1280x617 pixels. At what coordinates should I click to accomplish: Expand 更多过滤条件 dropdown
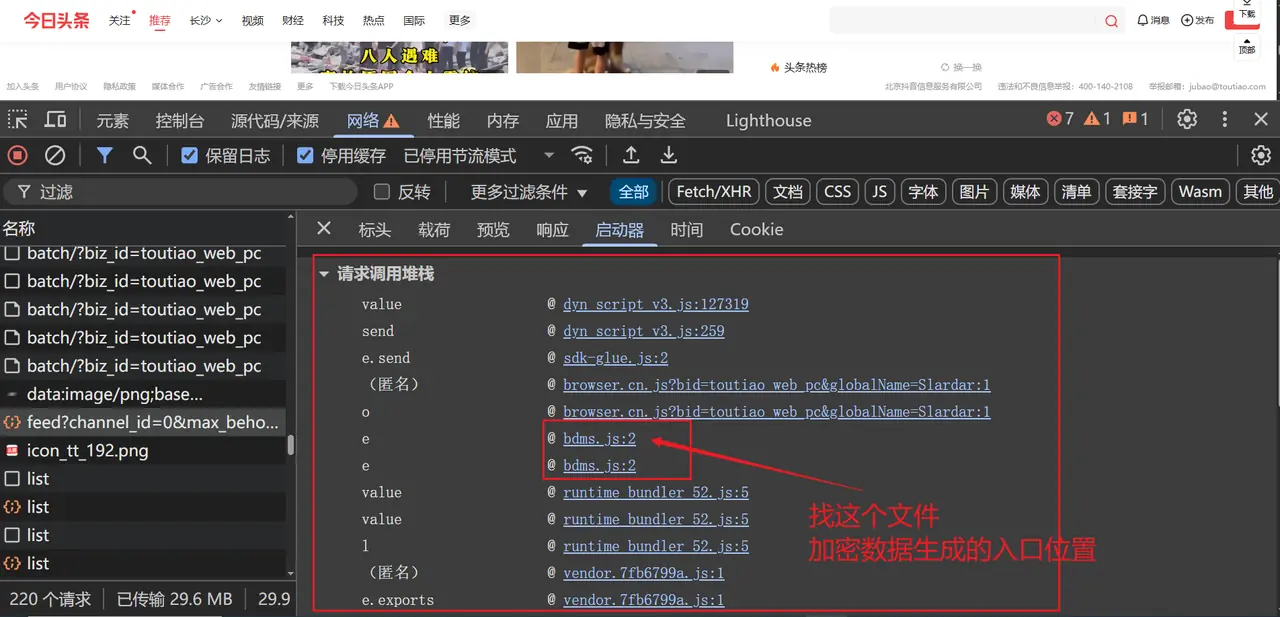click(x=529, y=192)
